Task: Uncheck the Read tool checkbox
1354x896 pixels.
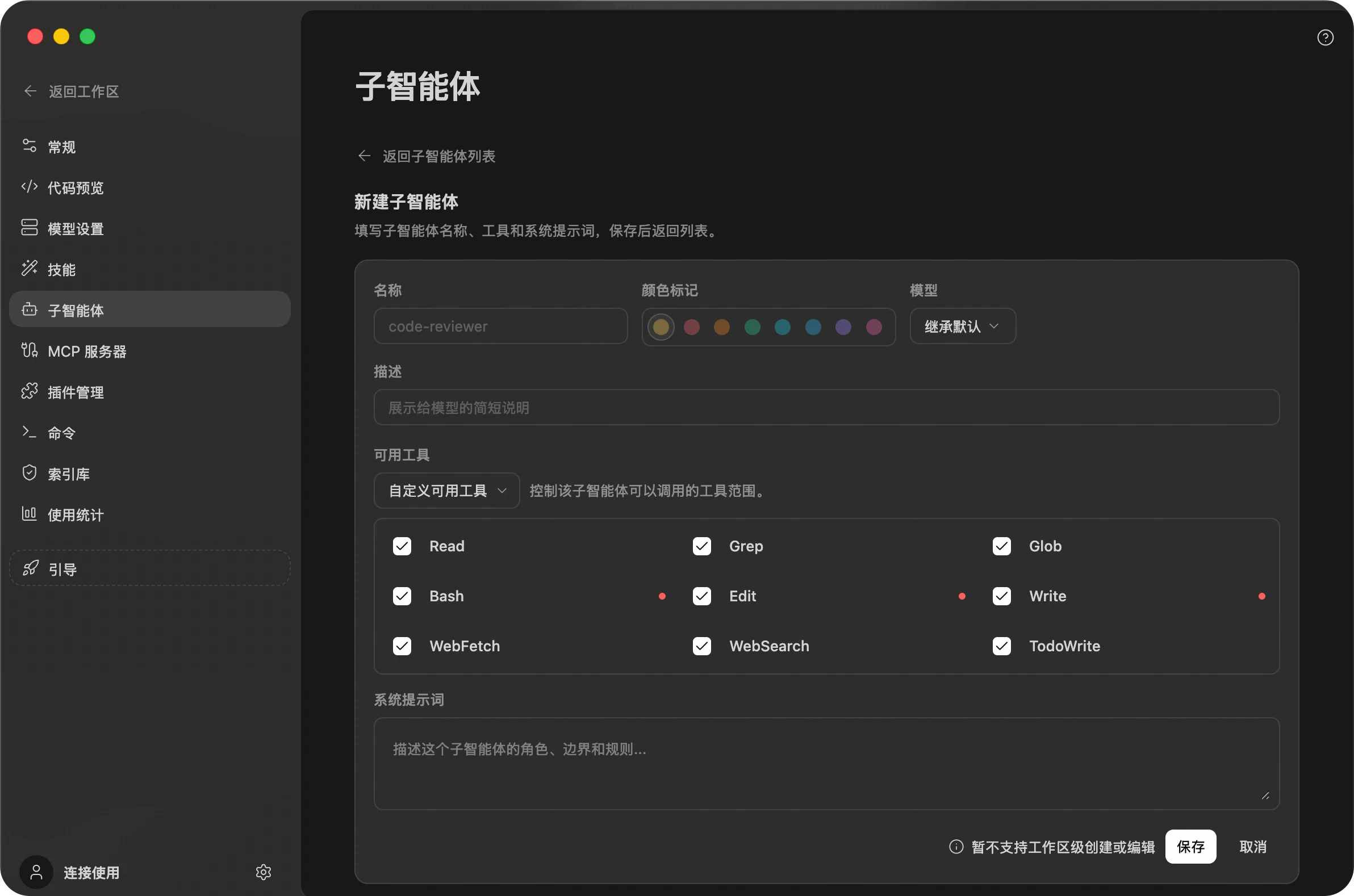Action: (402, 546)
